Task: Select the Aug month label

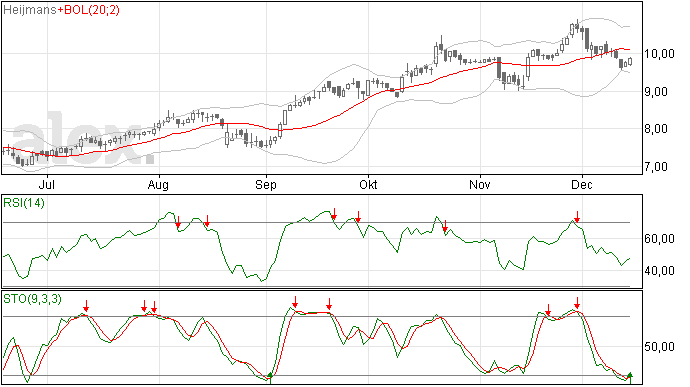Action: [x=158, y=184]
